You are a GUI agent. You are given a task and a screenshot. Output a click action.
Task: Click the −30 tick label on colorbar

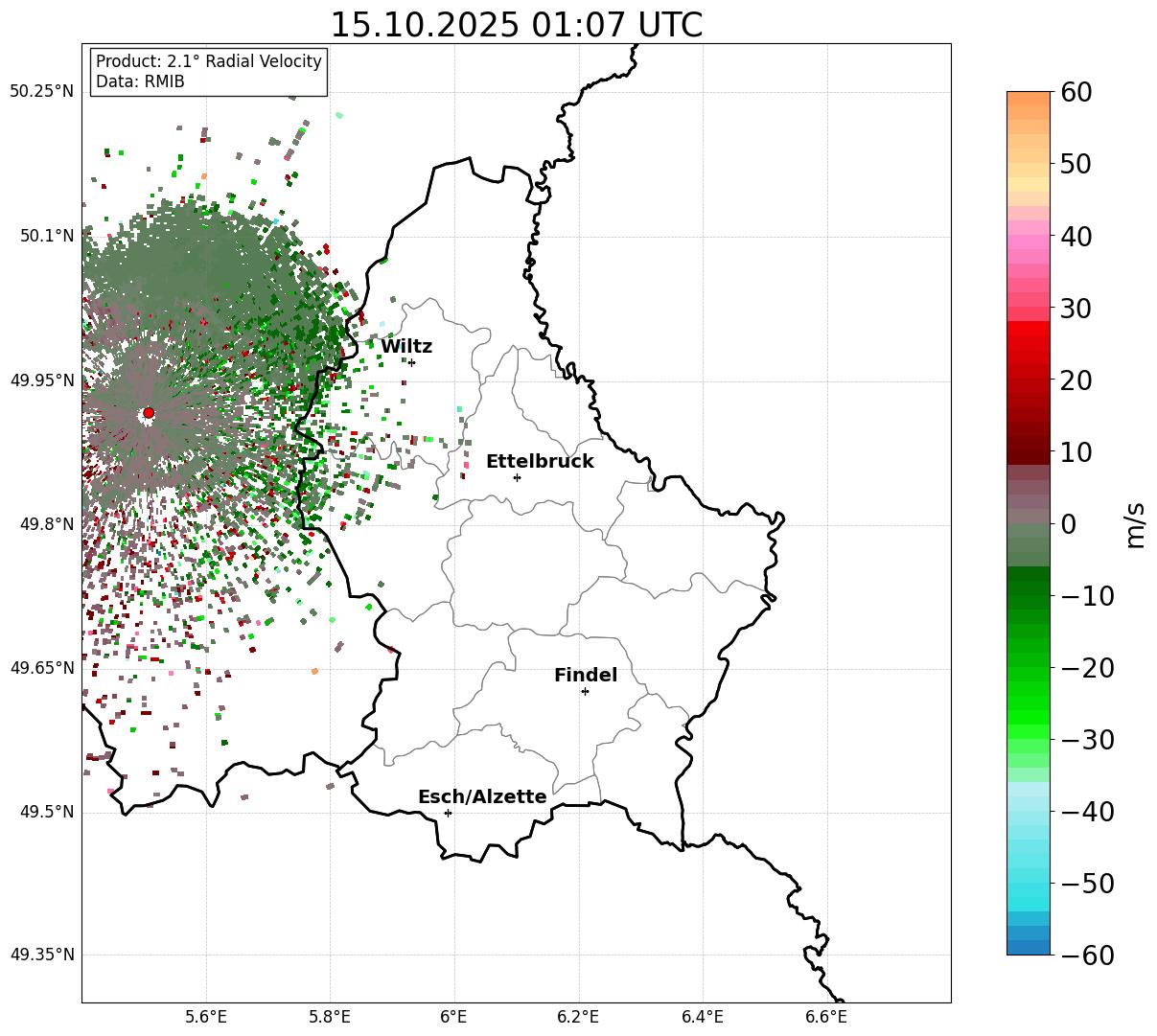(x=1087, y=740)
